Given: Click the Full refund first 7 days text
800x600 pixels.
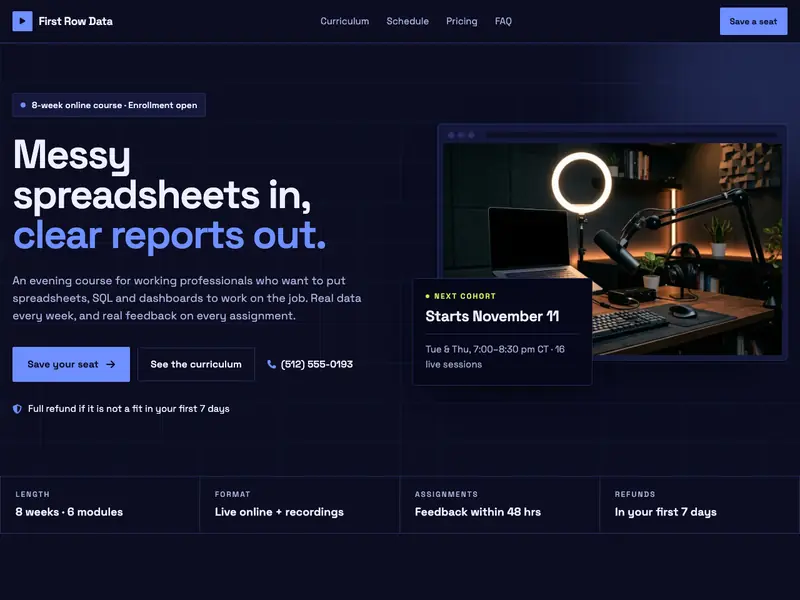Looking at the screenshot, I should [x=129, y=409].
